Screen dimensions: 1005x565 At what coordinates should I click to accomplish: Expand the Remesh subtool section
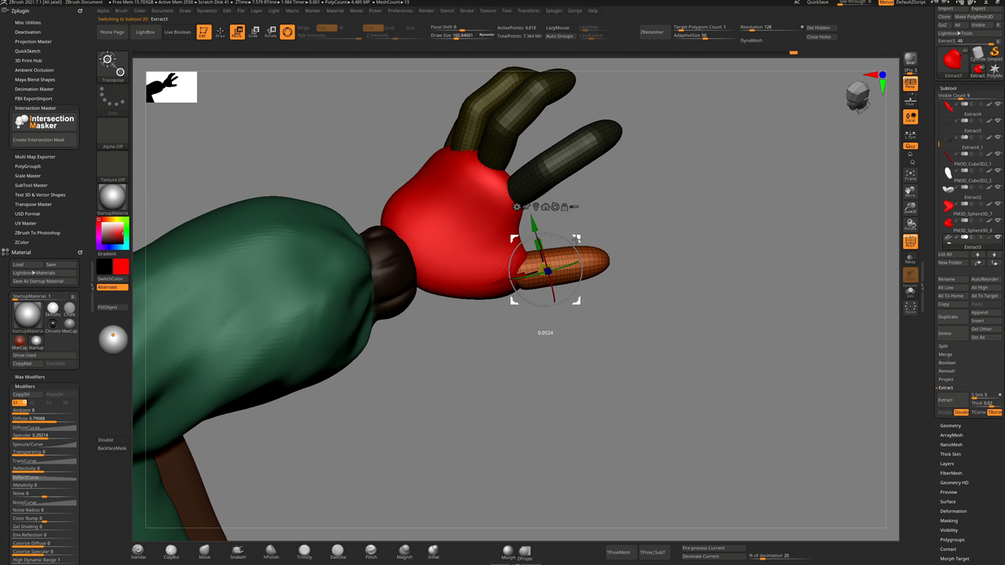click(x=947, y=371)
